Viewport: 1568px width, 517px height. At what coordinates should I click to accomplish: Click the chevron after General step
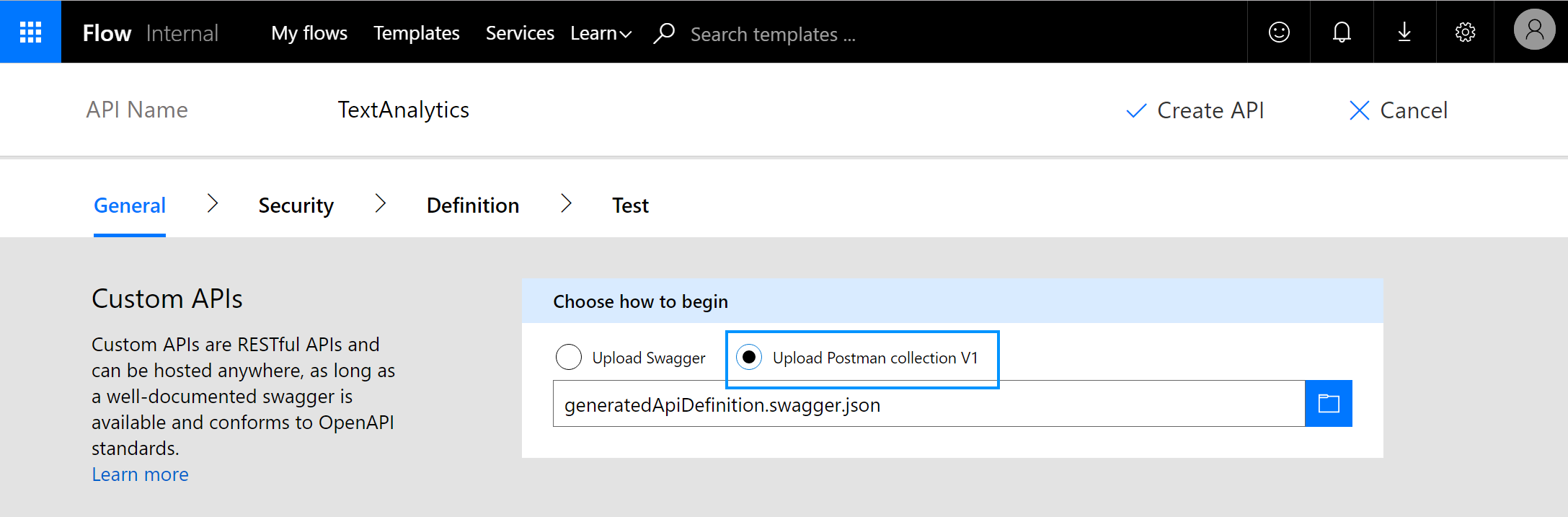[212, 204]
